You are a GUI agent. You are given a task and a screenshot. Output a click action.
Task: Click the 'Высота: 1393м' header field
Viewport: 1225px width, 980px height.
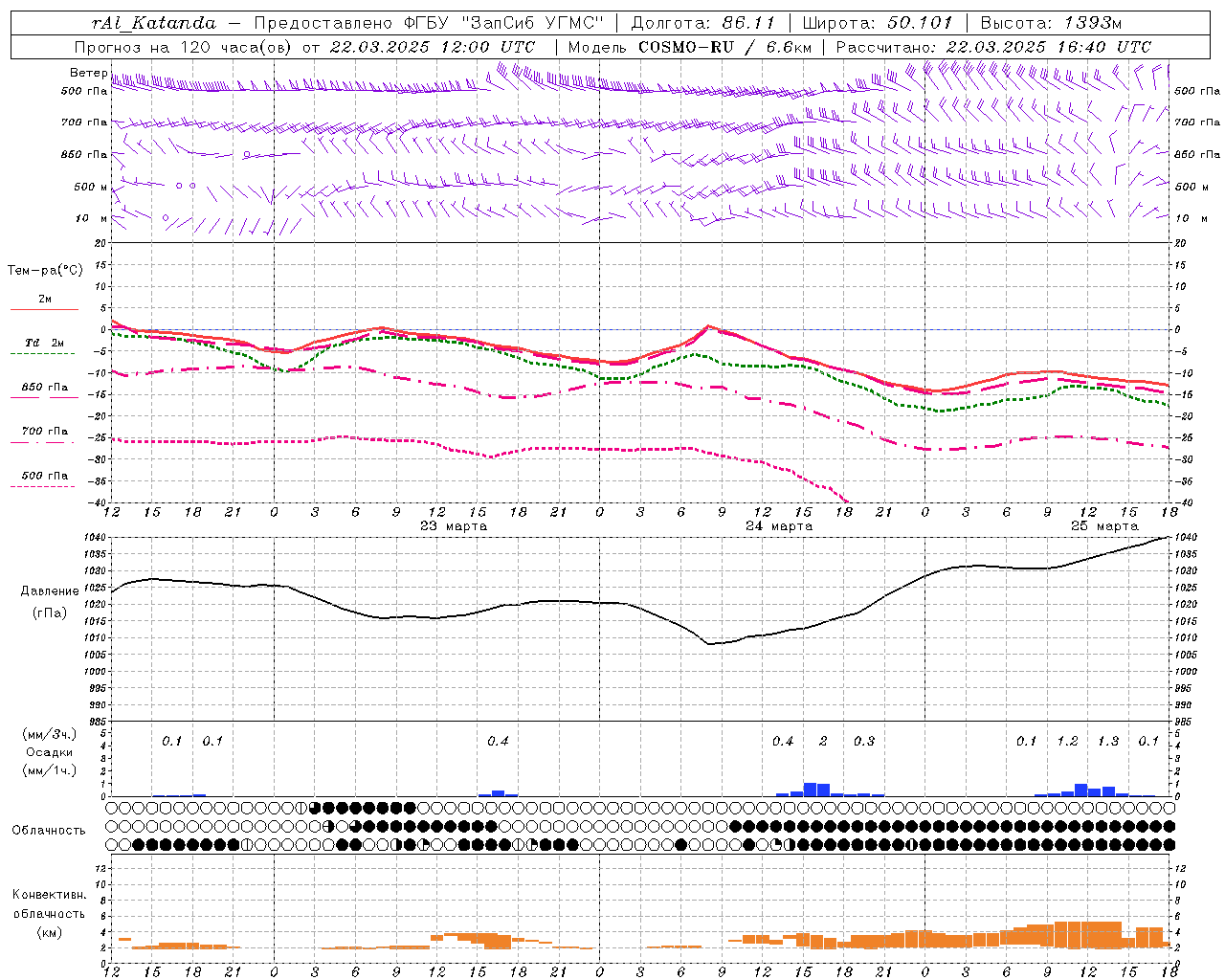(1051, 23)
